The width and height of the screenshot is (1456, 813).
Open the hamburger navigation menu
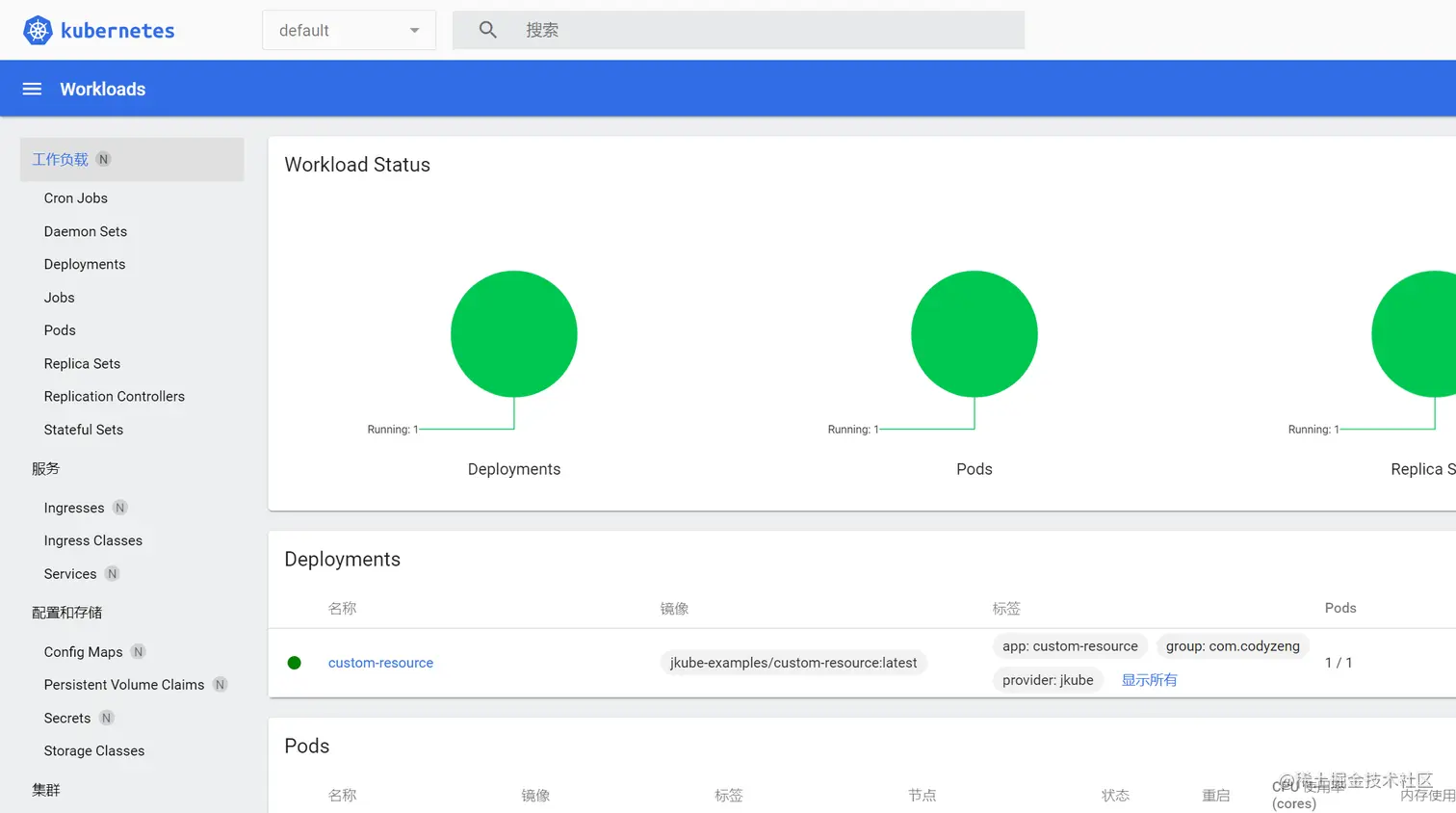[x=32, y=89]
